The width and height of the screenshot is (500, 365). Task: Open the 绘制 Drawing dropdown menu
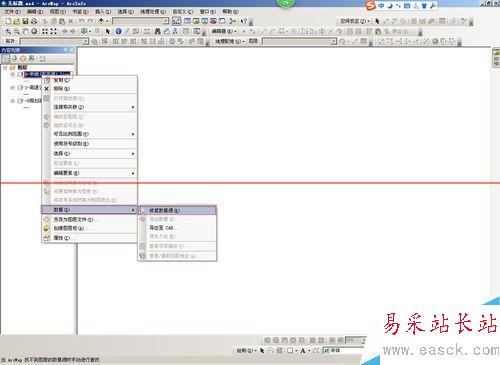click(246, 351)
